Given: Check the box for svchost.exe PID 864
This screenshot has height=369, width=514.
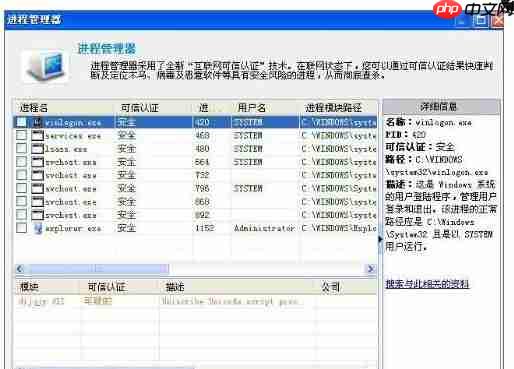Looking at the screenshot, I should tap(21, 162).
